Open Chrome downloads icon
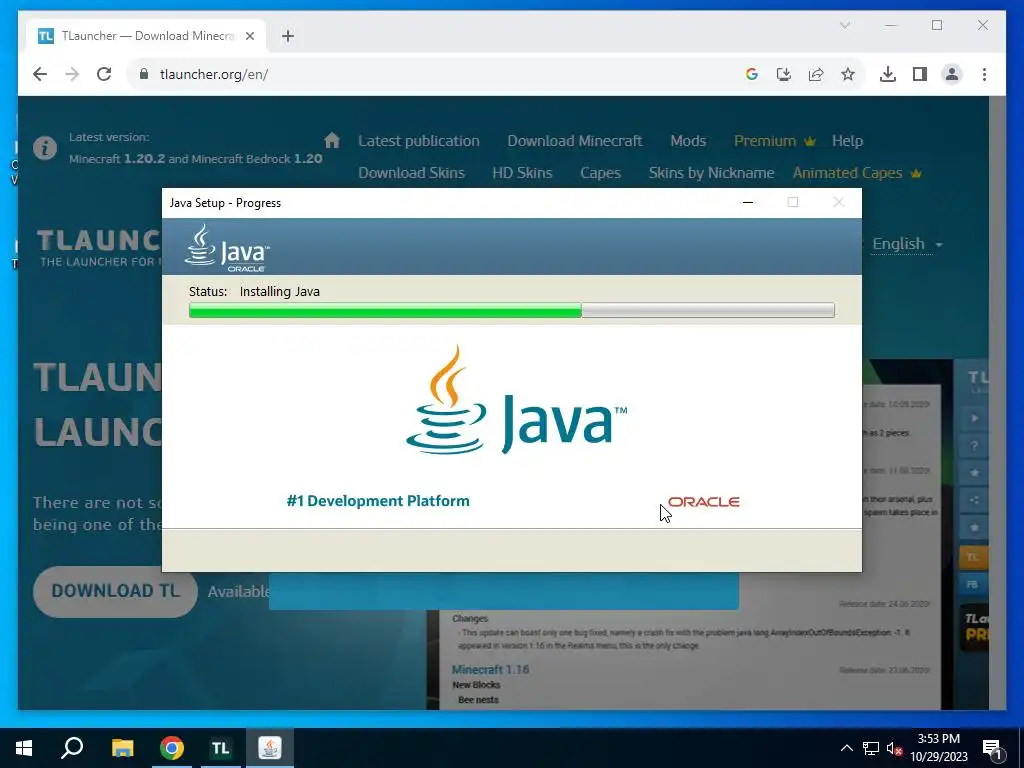1024x768 pixels. [x=888, y=74]
